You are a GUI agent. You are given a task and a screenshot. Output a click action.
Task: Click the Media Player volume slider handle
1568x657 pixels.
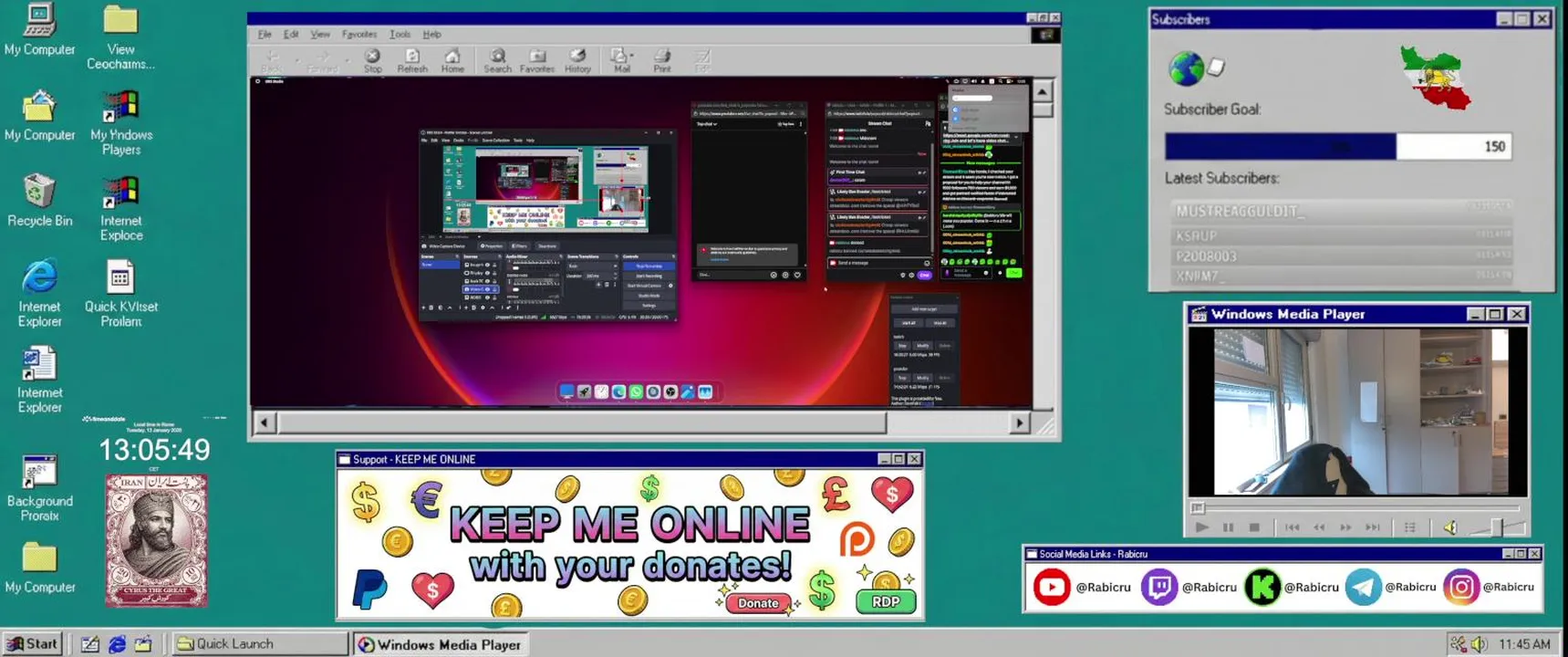[x=1496, y=527]
